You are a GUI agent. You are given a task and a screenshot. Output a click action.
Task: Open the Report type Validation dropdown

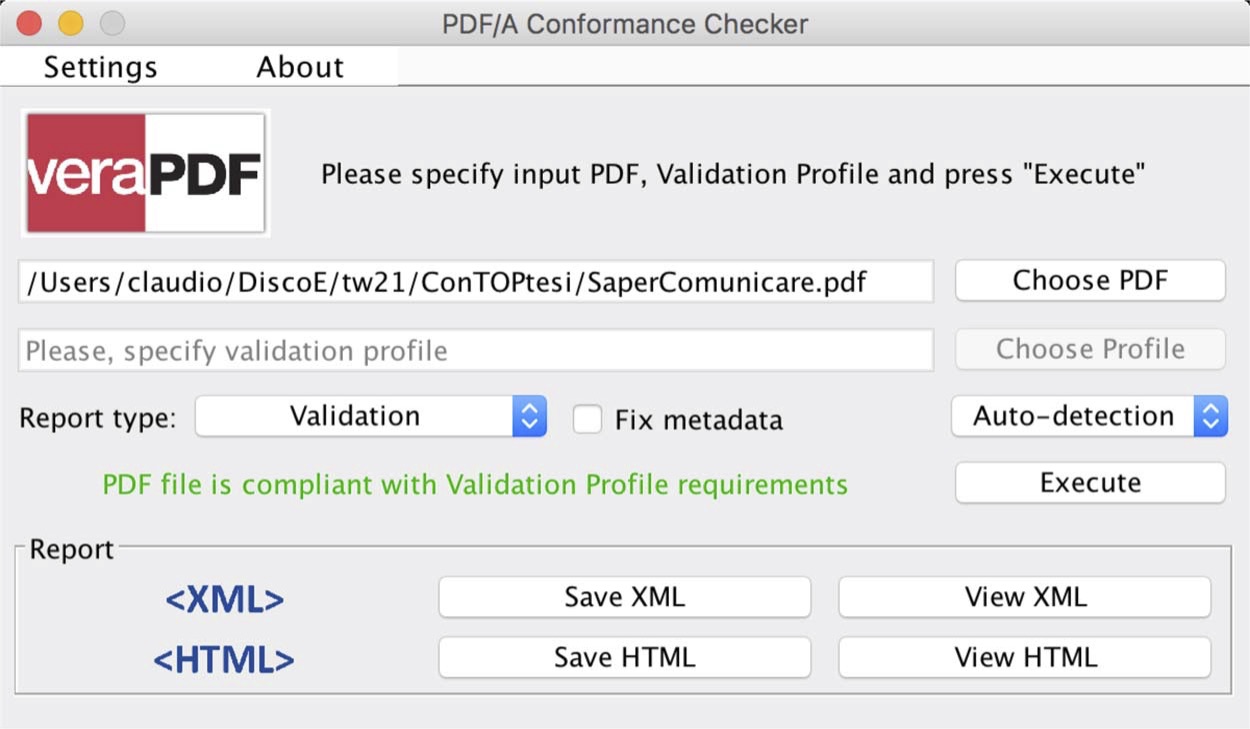(x=370, y=417)
